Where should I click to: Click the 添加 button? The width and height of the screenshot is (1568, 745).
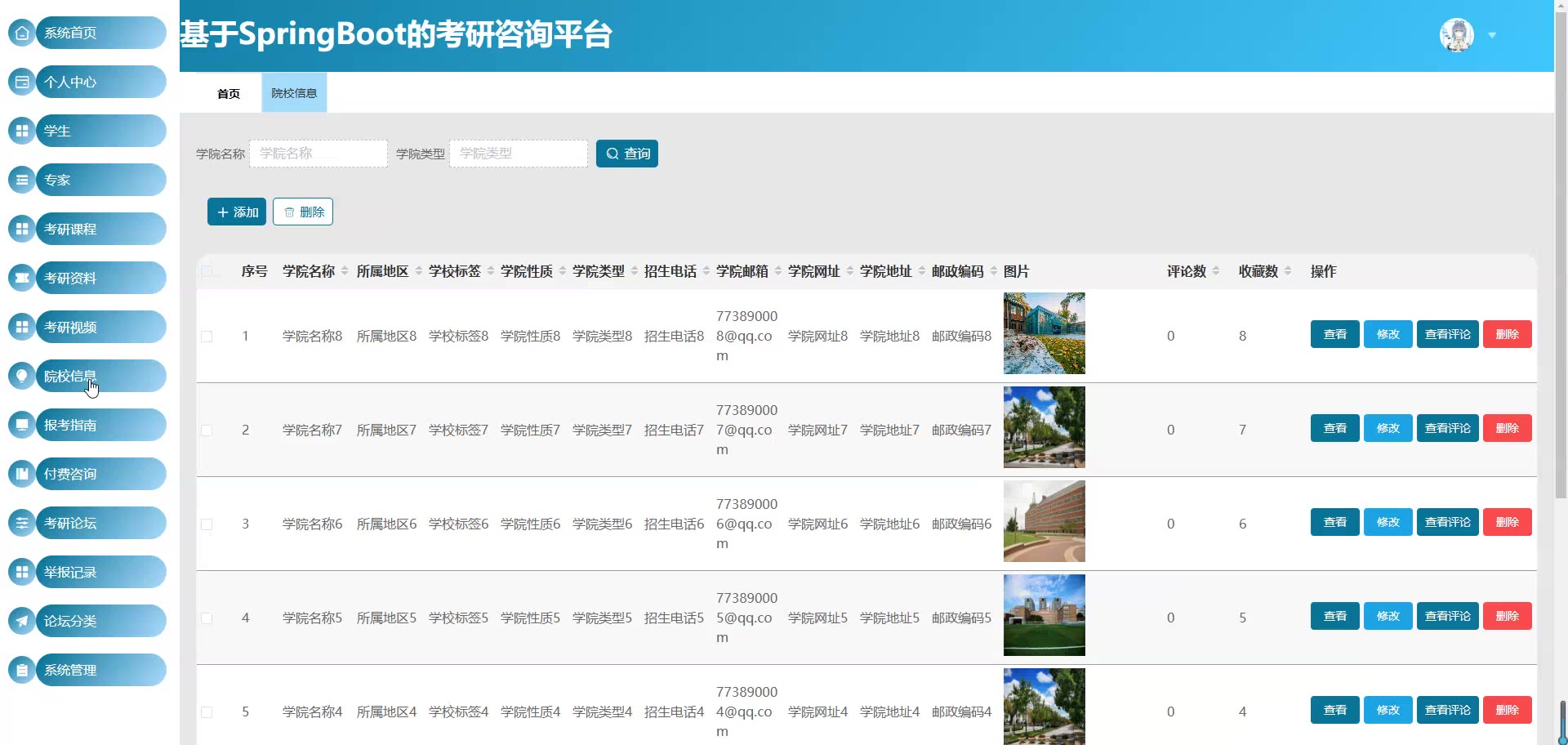click(237, 212)
